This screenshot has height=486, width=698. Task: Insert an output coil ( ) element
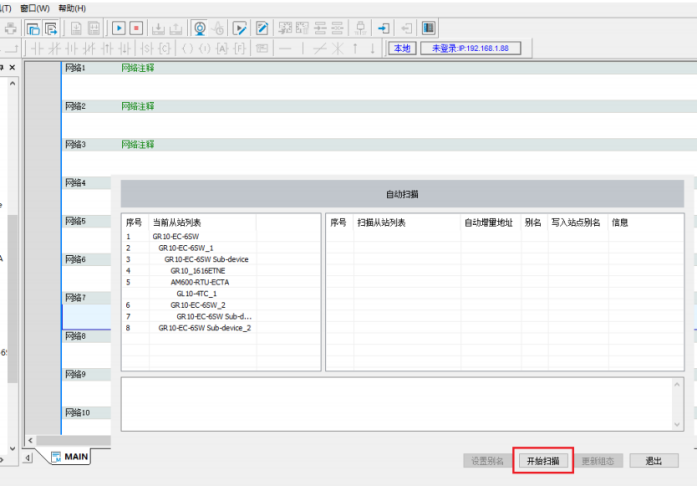click(x=187, y=48)
